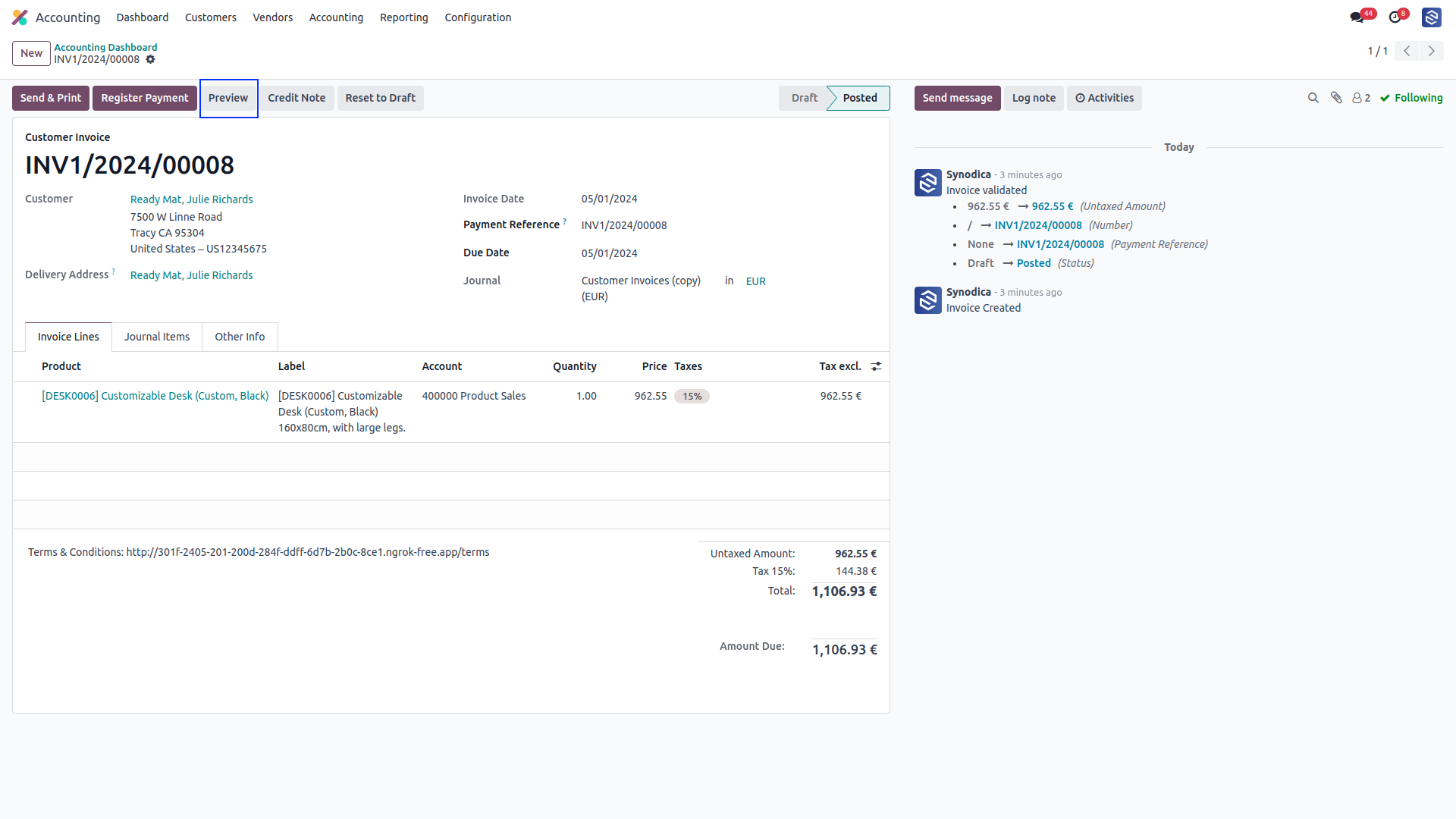The width and height of the screenshot is (1456, 819).
Task: Switch to the Invoice Lines tab
Action: tap(68, 337)
